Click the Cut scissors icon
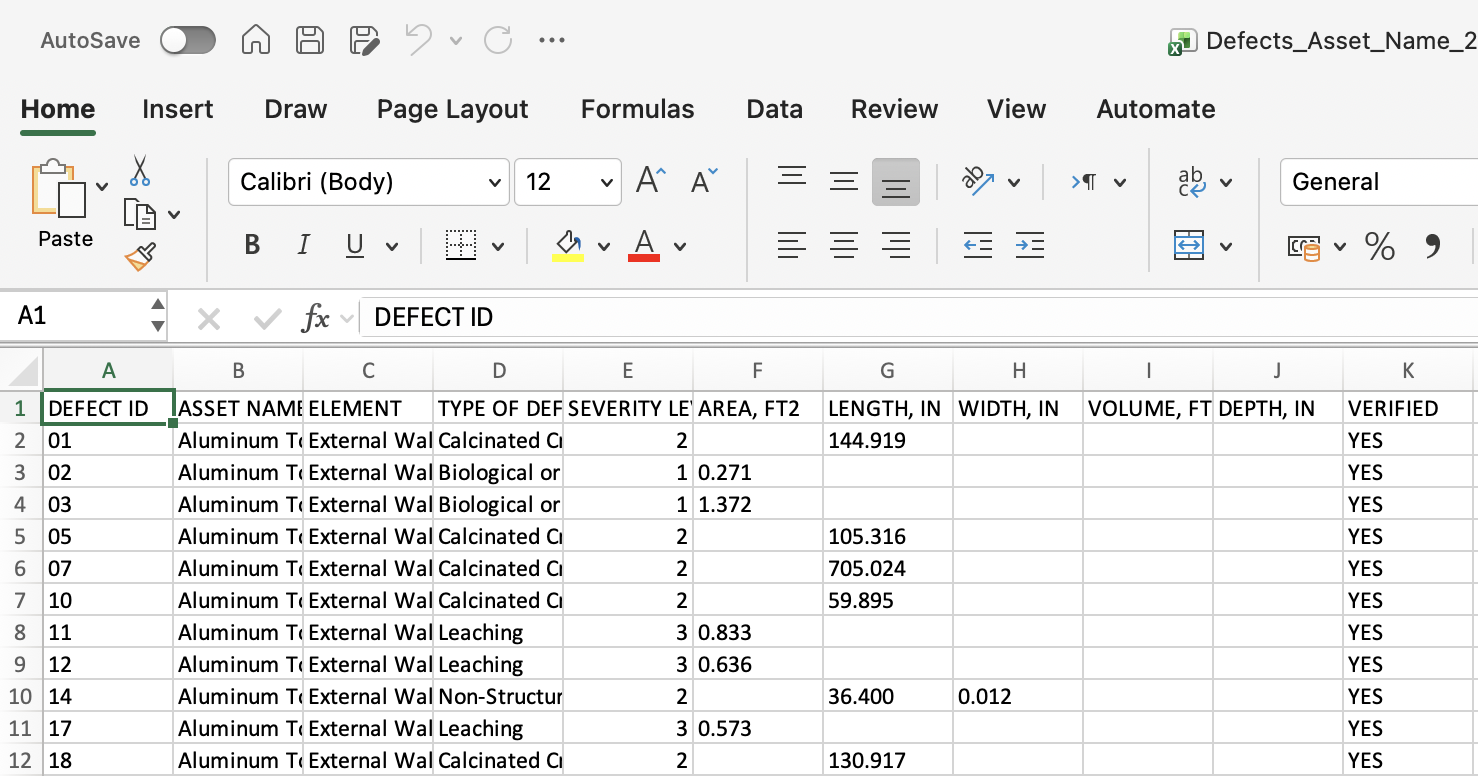The height and width of the screenshot is (776, 1478). [140, 171]
